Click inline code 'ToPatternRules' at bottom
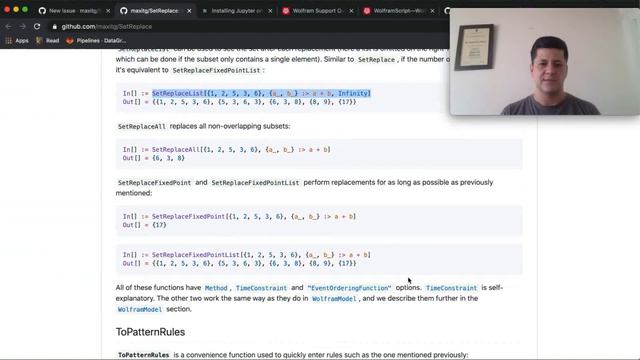640x360 pixels. coord(143,355)
